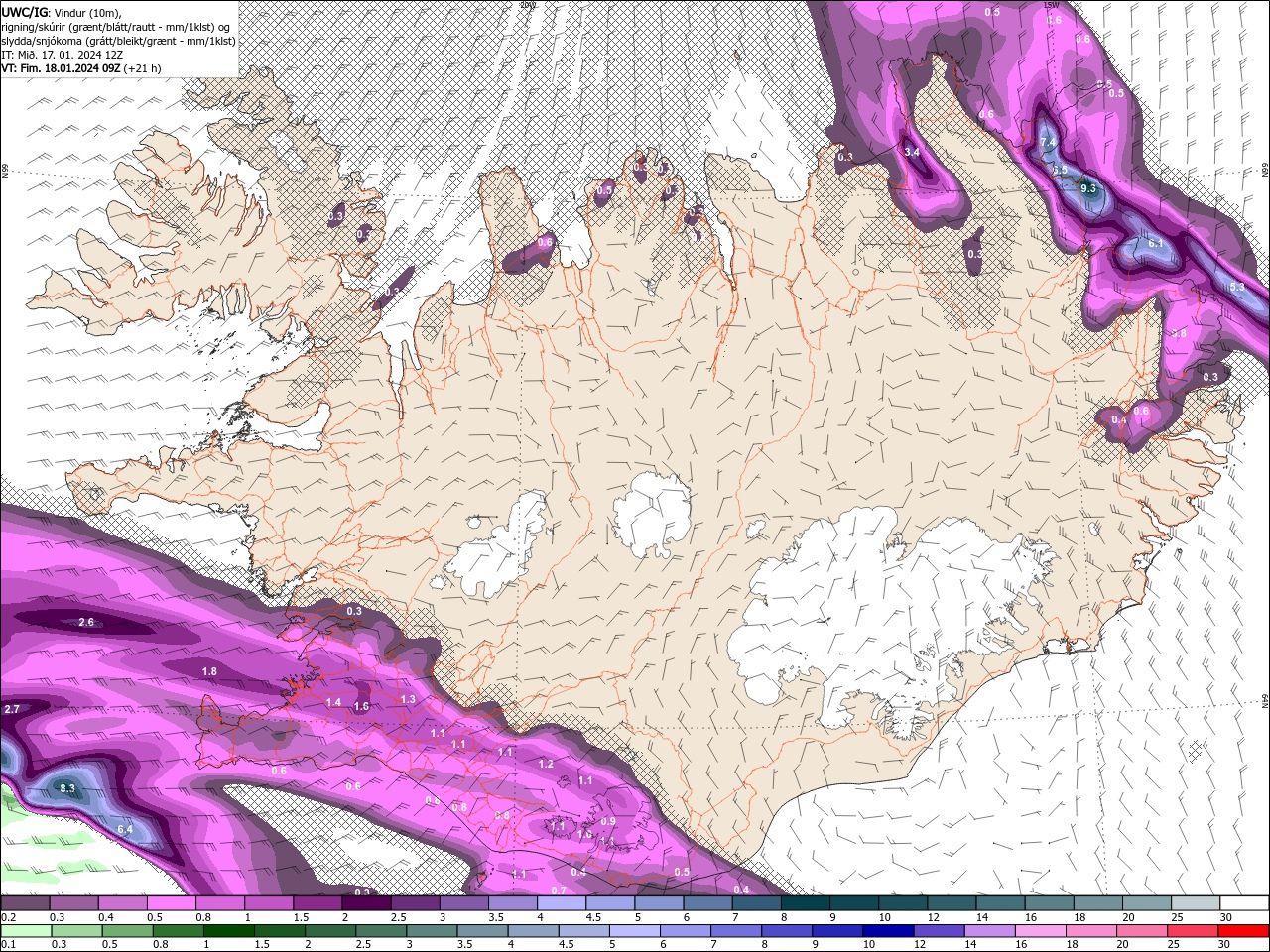Screen dimensions: 1270x952
Task: Click the 8.3 snowfall maximum label
Action: coord(67,788)
